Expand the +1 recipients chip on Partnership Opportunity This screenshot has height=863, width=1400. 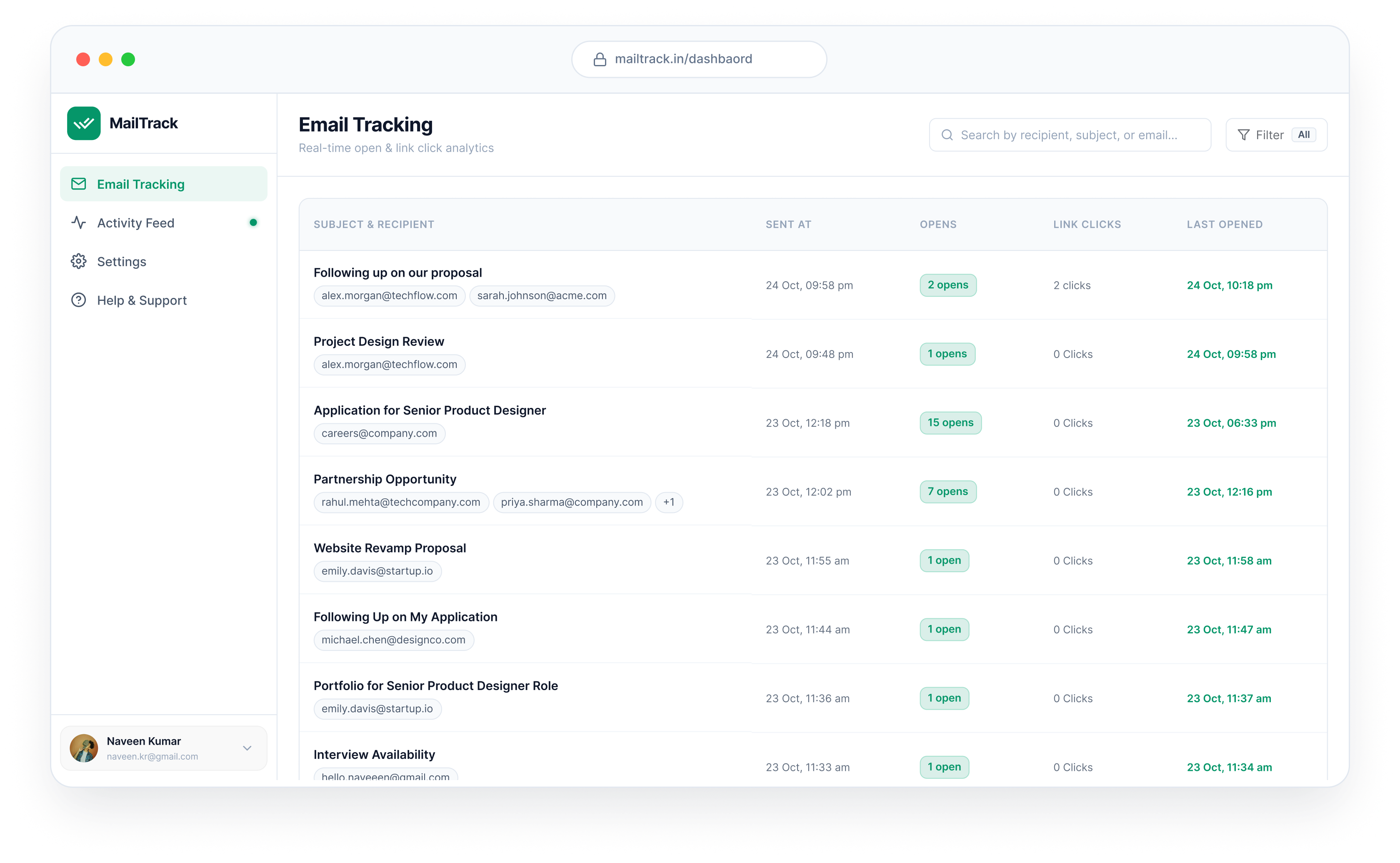coord(668,502)
